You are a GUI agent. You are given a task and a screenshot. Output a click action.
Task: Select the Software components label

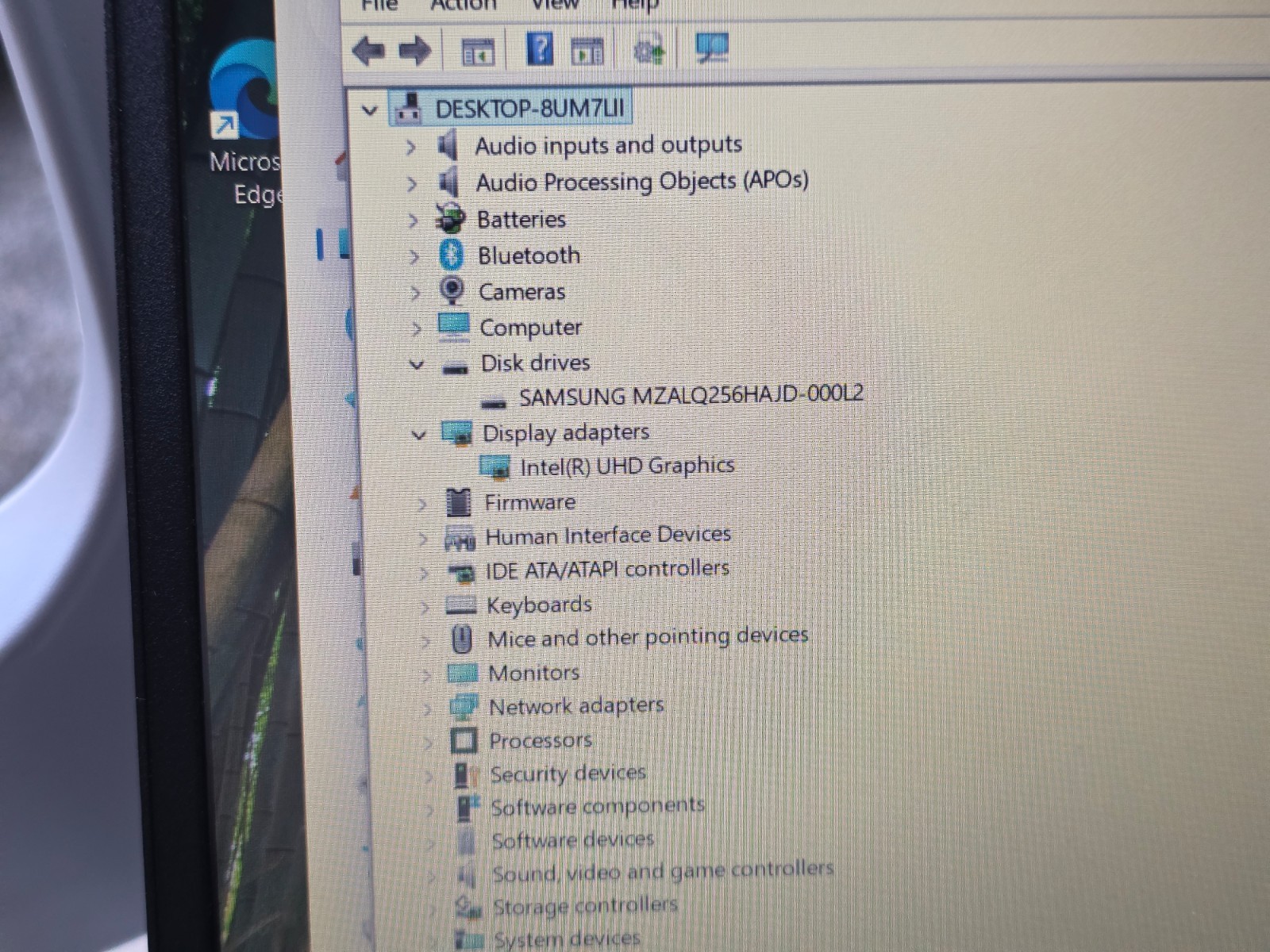tap(598, 806)
